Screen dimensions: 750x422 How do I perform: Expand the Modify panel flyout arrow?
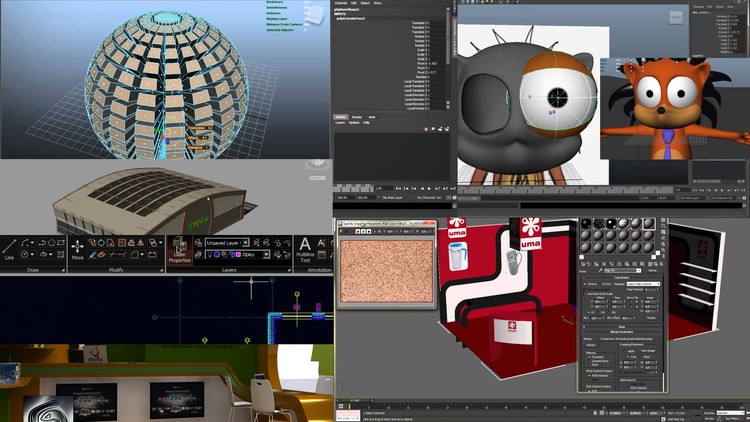(x=162, y=270)
